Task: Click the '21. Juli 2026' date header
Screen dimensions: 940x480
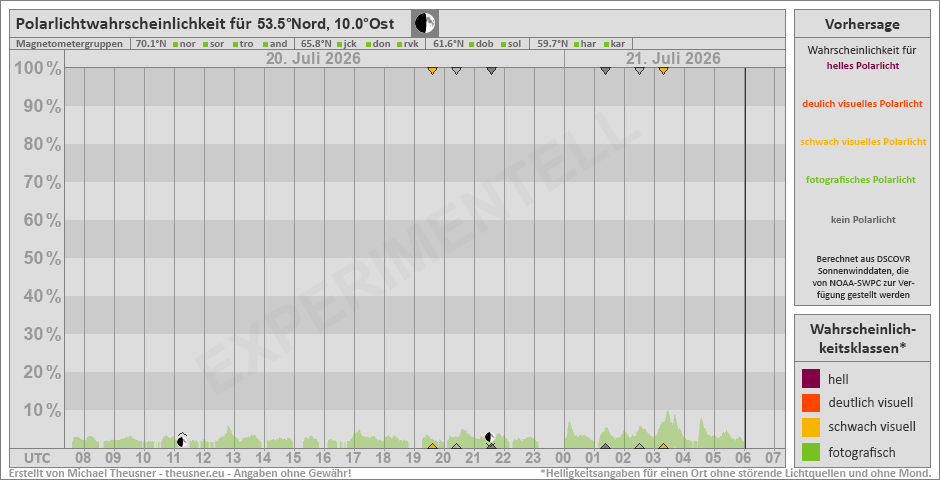Action: (x=673, y=59)
